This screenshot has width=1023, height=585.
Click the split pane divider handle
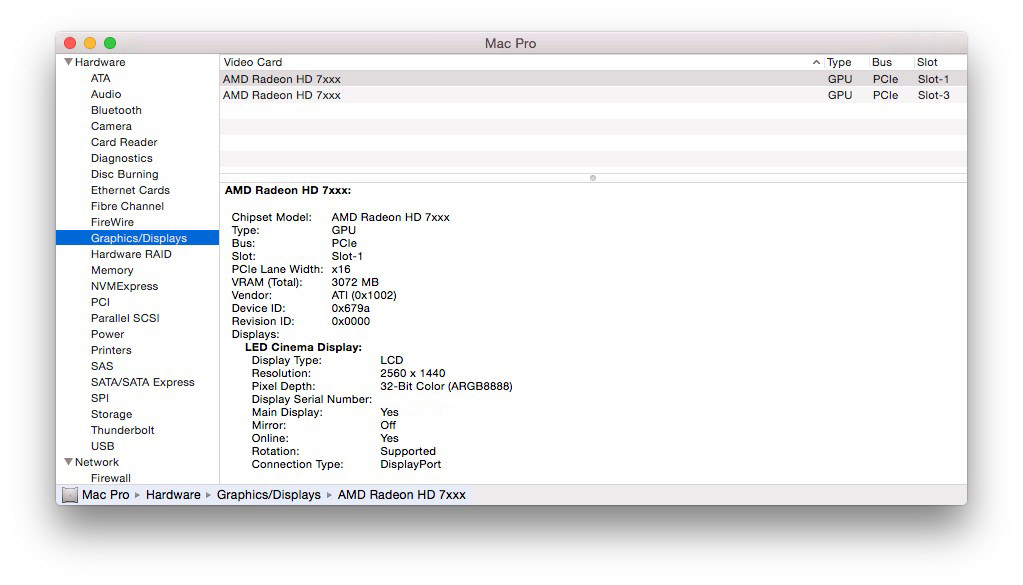(x=592, y=177)
